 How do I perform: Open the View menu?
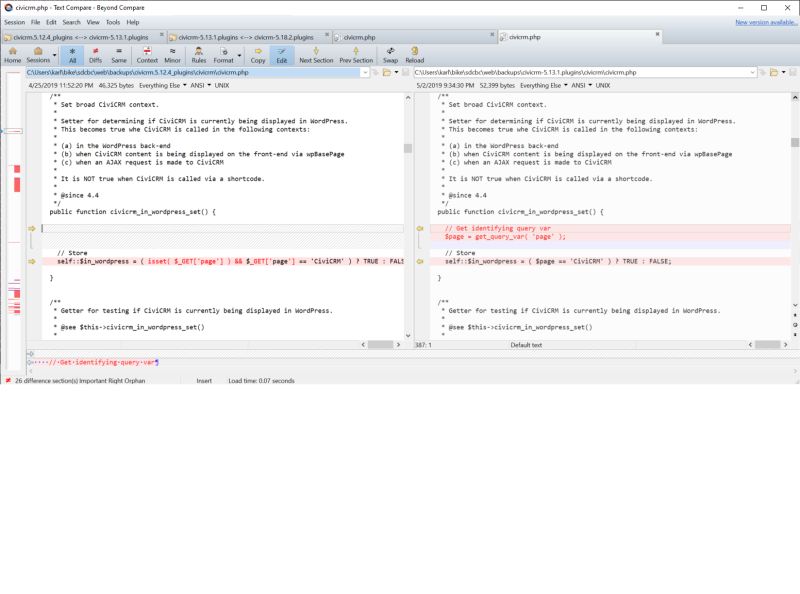click(93, 22)
